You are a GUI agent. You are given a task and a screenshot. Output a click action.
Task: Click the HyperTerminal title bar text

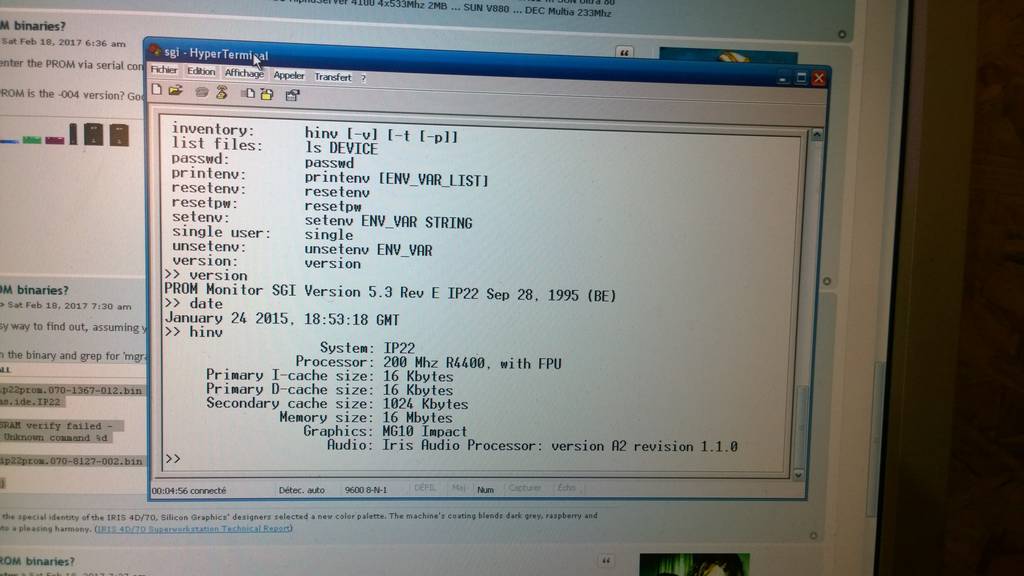pyautogui.click(x=216, y=54)
